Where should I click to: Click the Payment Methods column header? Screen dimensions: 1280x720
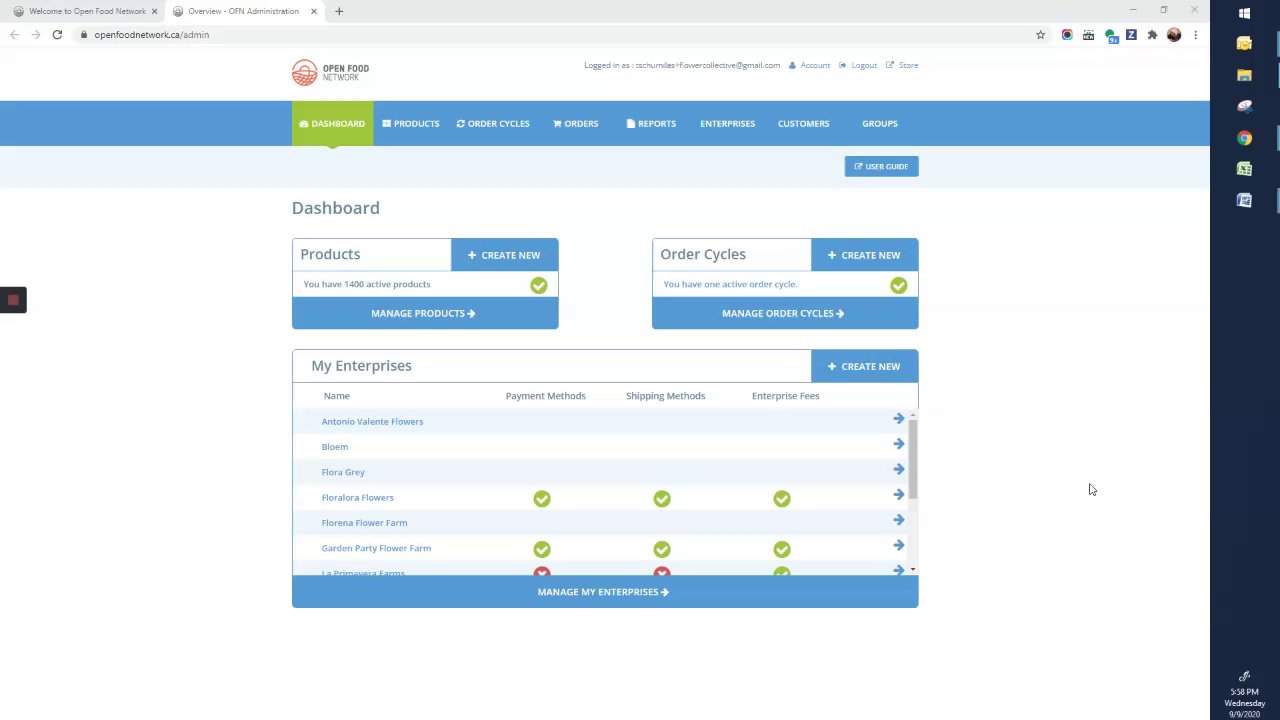click(x=545, y=396)
